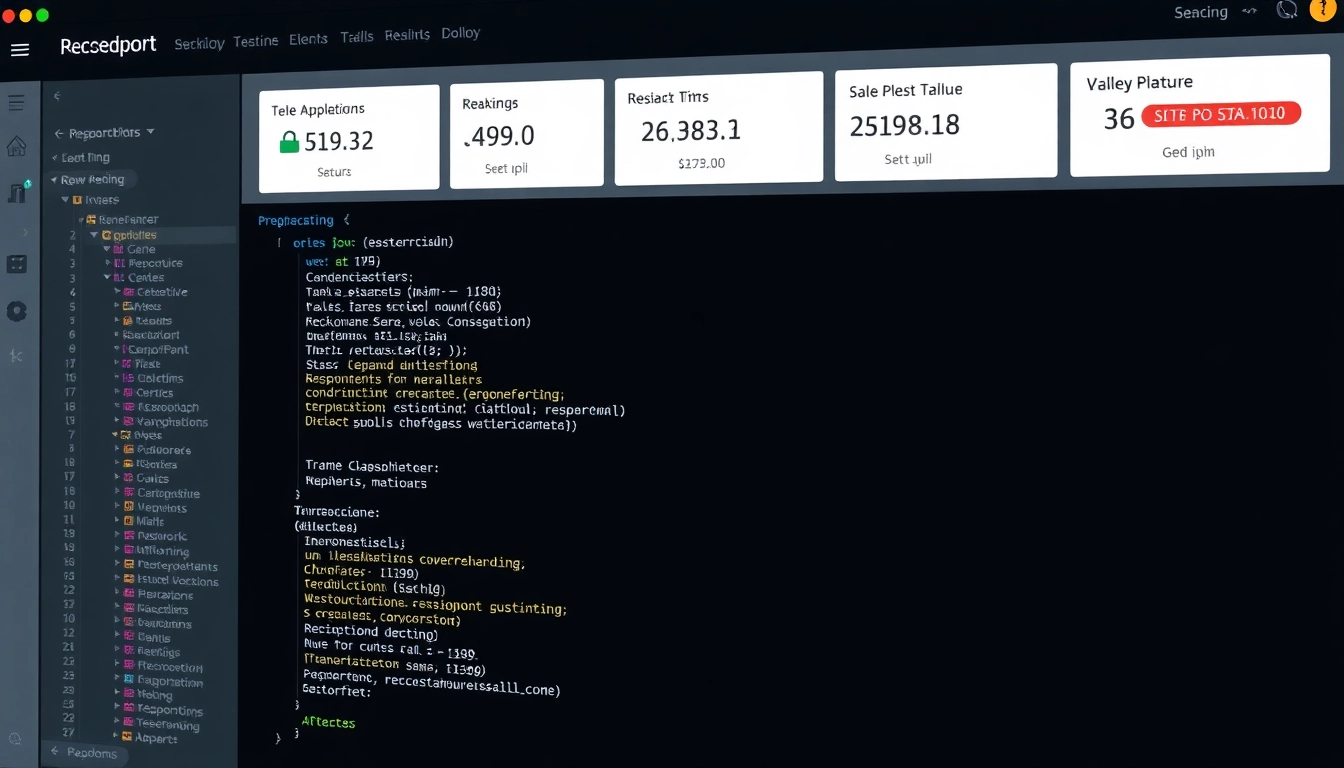Open the Seacing link in the title bar
Screen dimensions: 1344x768
pyautogui.click(x=1200, y=12)
